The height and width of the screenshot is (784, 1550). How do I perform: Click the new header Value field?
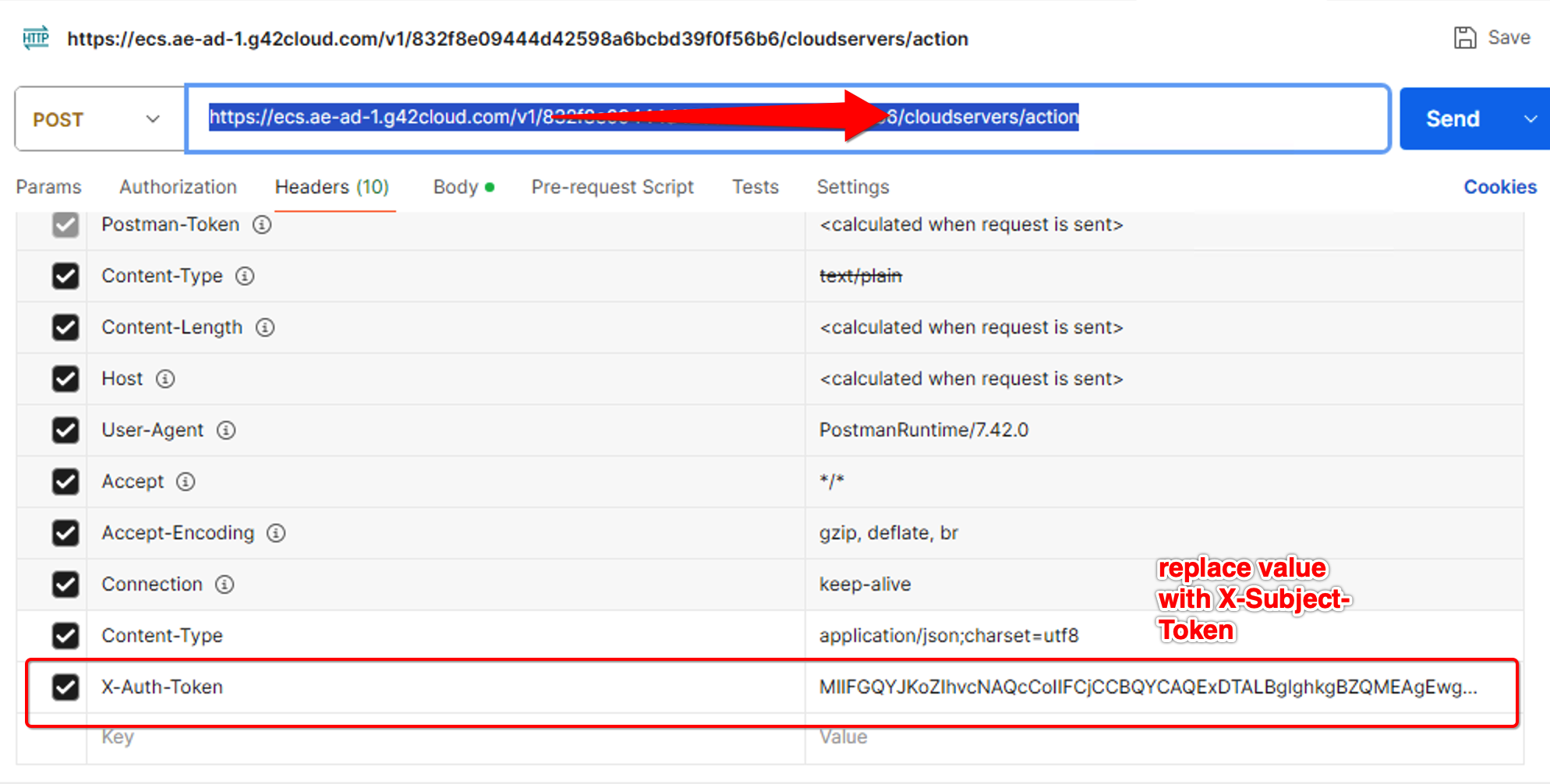point(1164,737)
